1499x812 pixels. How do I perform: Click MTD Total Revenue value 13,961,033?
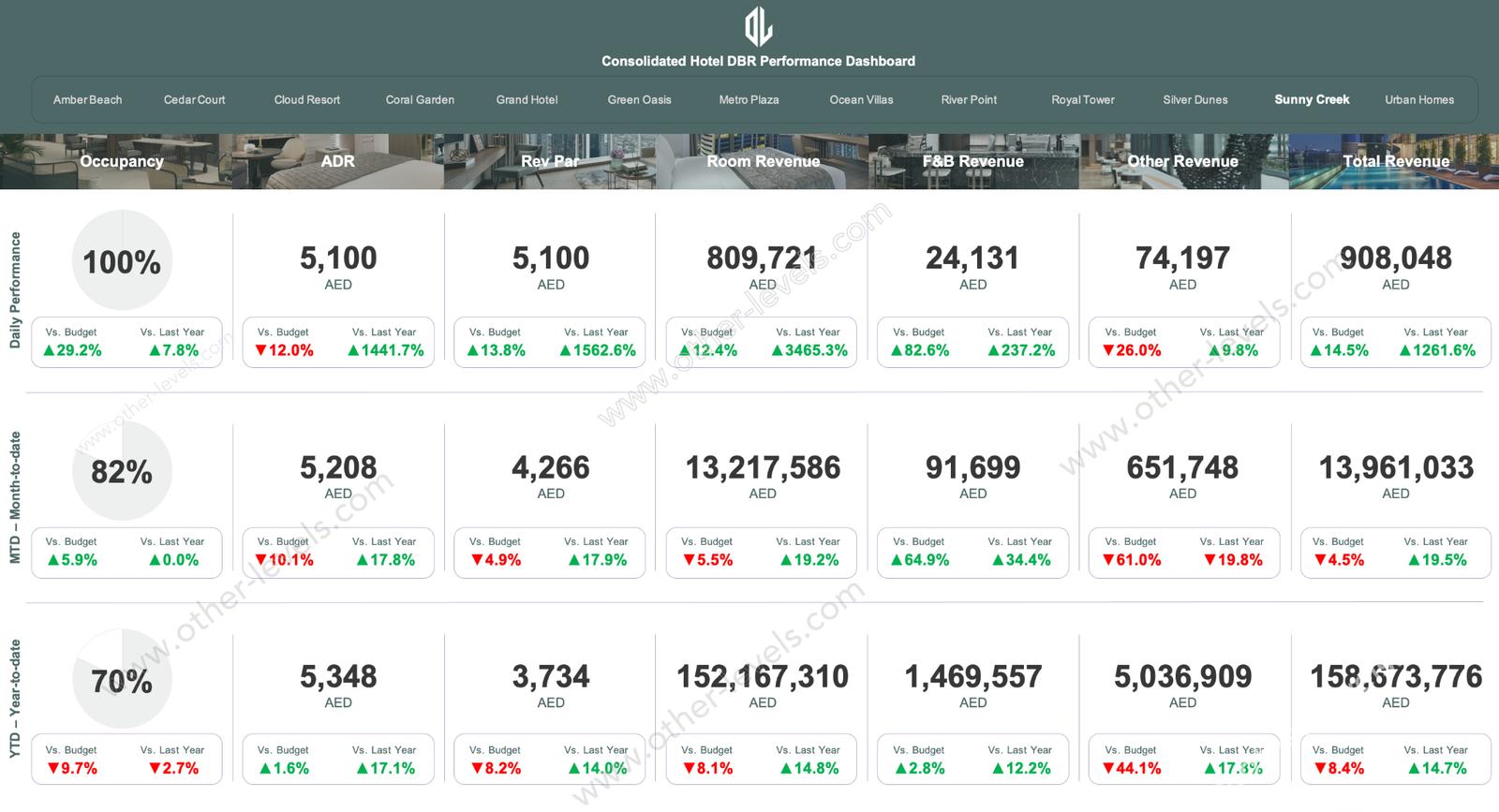(x=1396, y=467)
